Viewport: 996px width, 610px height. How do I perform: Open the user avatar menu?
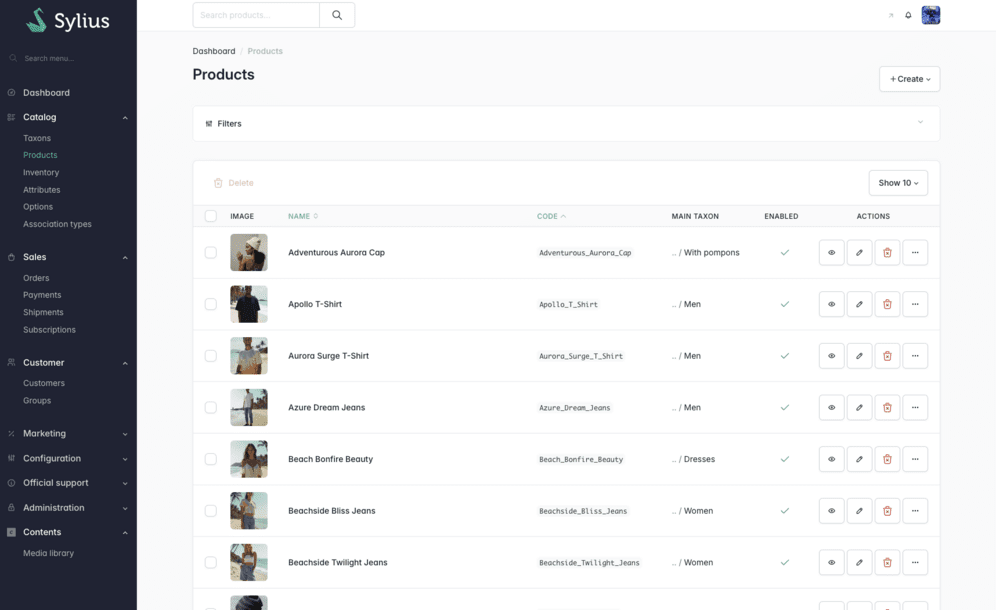tap(931, 15)
